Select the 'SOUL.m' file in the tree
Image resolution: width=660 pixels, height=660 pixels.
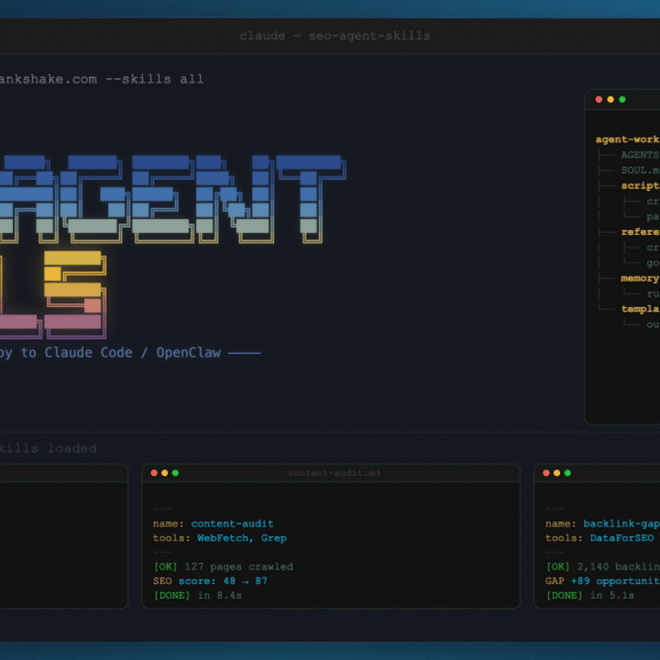point(640,170)
